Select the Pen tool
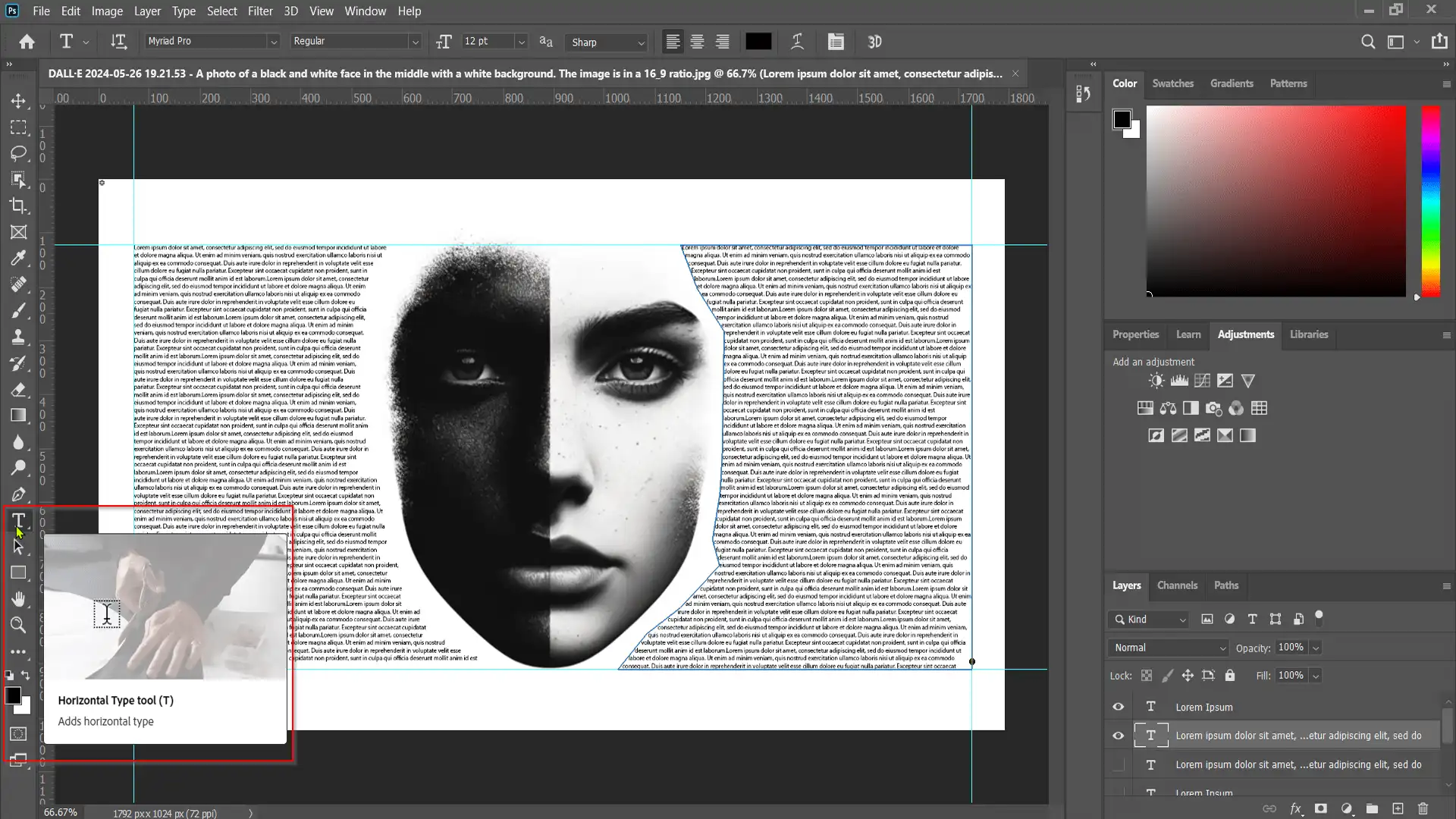This screenshot has height=819, width=1456. 18,494
